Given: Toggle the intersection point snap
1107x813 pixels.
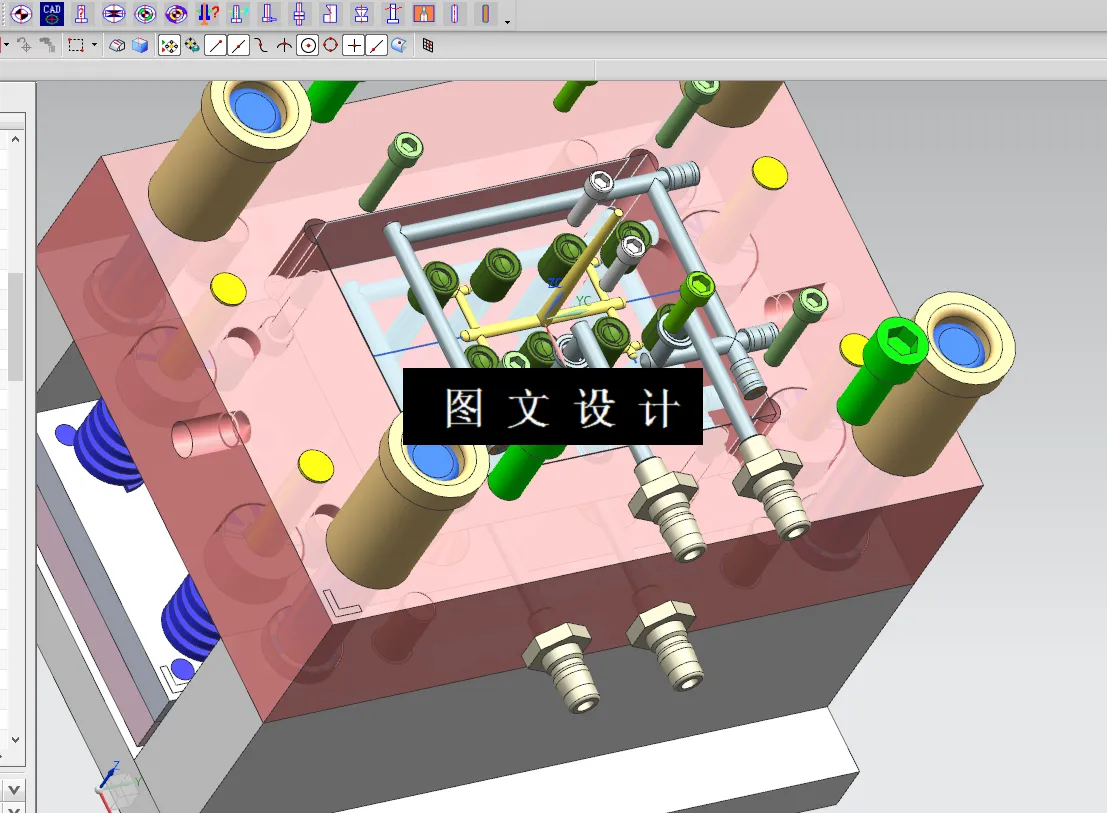Looking at the screenshot, I should pyautogui.click(x=284, y=45).
